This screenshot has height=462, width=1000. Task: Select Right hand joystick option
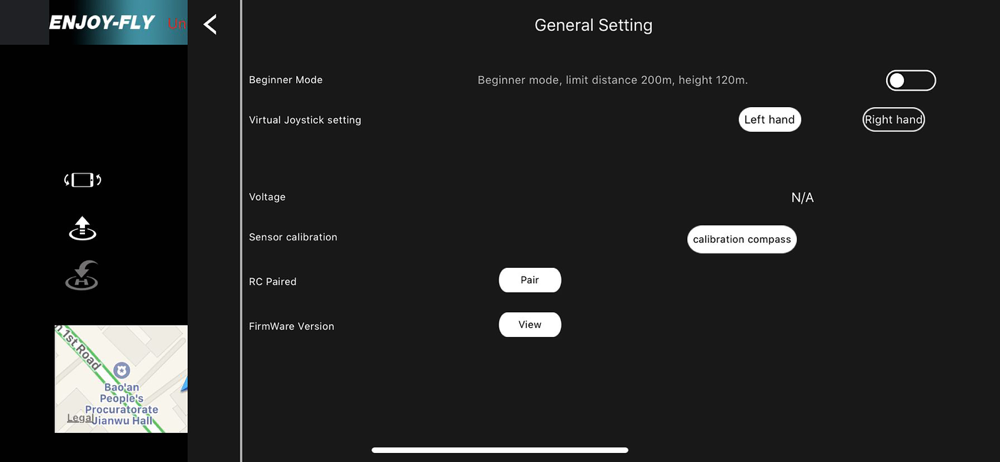click(x=893, y=119)
